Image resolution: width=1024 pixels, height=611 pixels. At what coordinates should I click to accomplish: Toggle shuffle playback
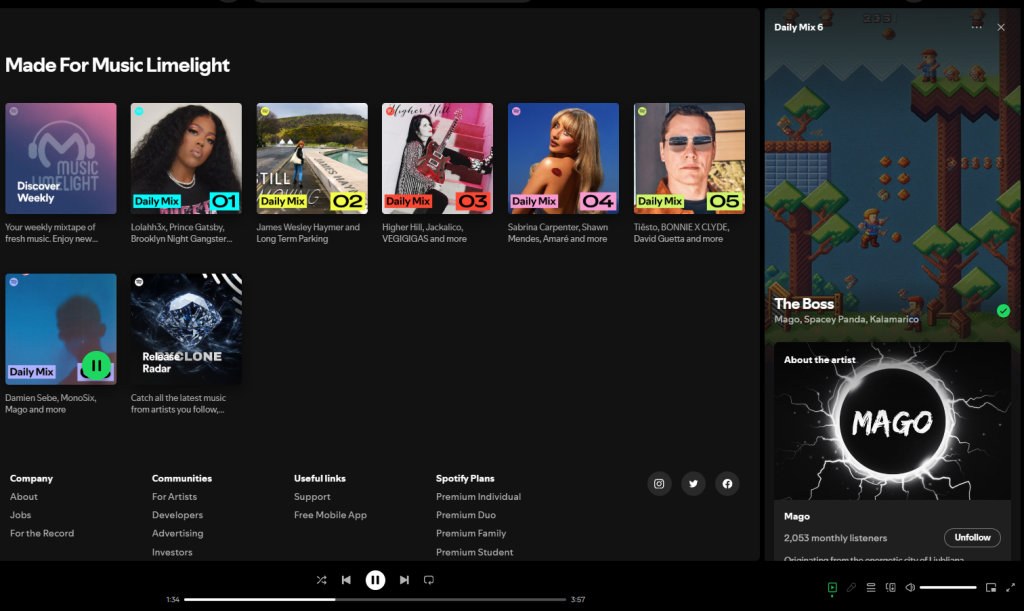[x=321, y=580]
